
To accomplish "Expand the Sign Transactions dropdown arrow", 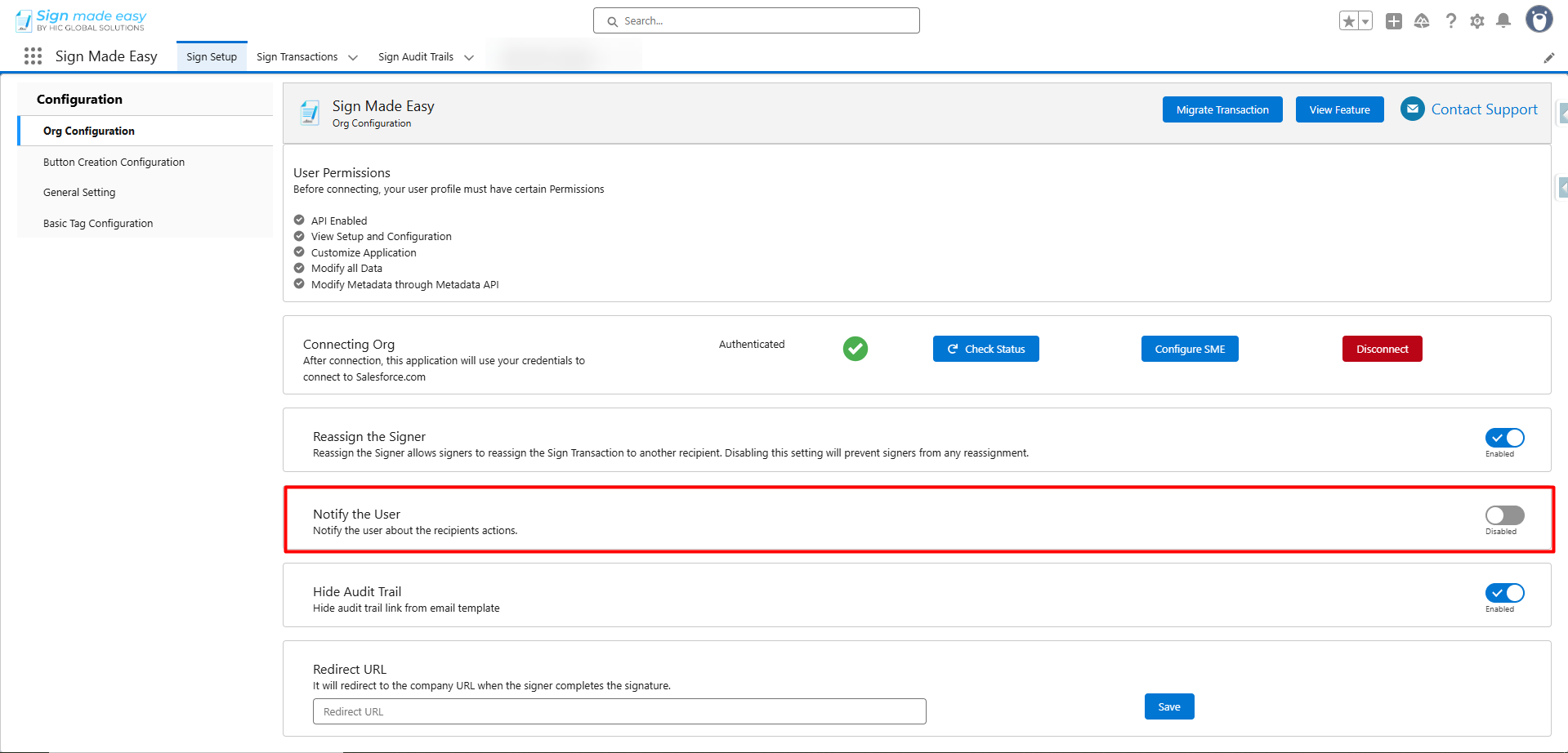I will [x=353, y=57].
